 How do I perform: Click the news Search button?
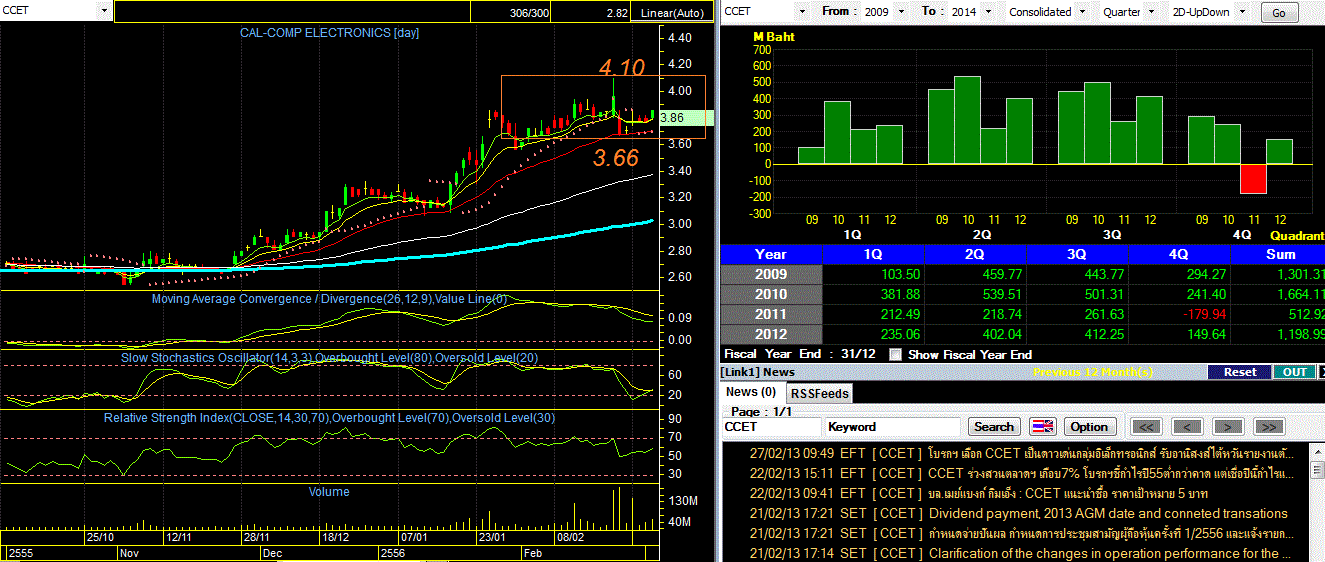(994, 426)
